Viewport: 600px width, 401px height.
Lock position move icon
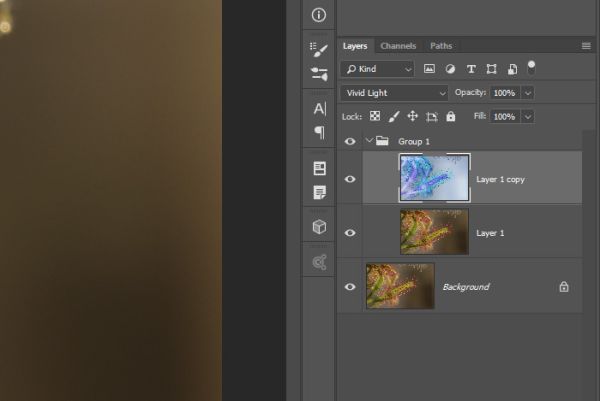(x=412, y=116)
